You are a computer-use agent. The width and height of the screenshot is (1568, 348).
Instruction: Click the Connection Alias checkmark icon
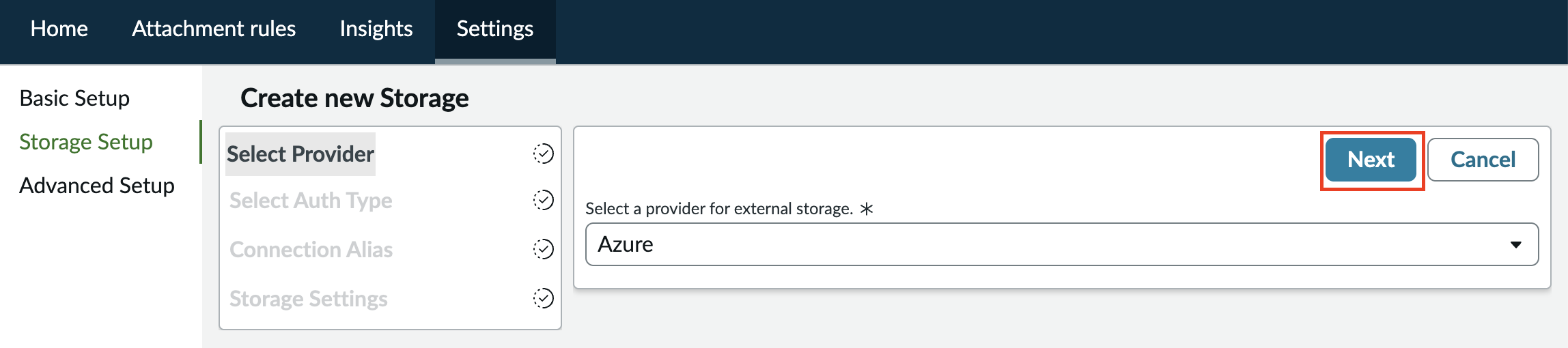click(x=544, y=249)
